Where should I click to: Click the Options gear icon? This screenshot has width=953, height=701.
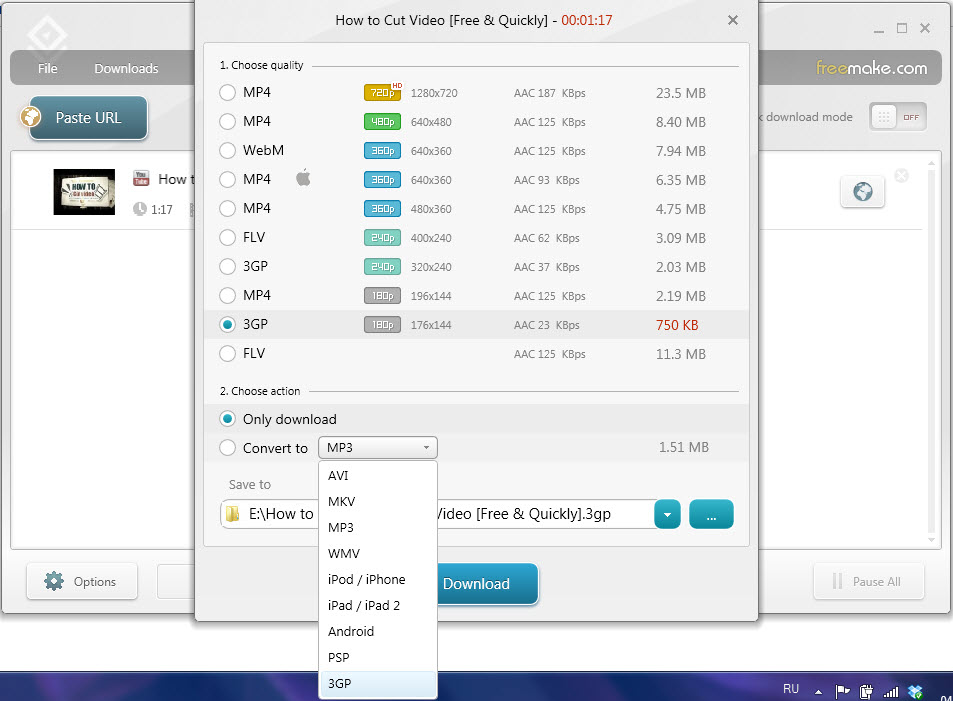(x=54, y=581)
